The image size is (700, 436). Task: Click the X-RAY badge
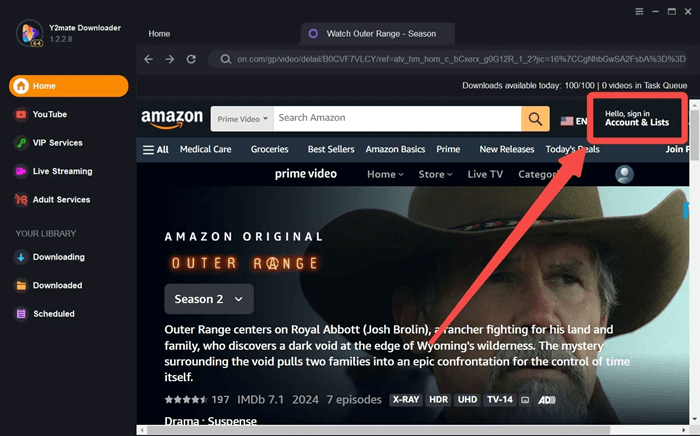tap(405, 399)
